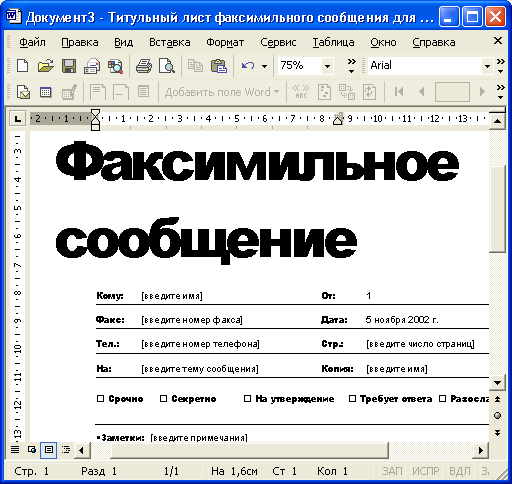Paste clipboard contents icon
The height and width of the screenshot is (484, 512).
(219, 66)
